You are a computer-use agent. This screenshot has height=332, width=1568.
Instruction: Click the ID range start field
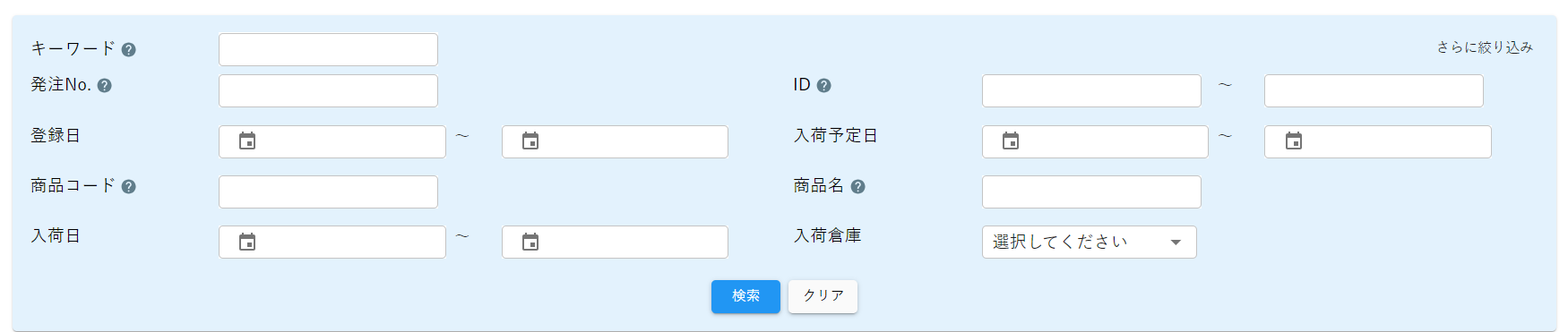tap(1091, 90)
